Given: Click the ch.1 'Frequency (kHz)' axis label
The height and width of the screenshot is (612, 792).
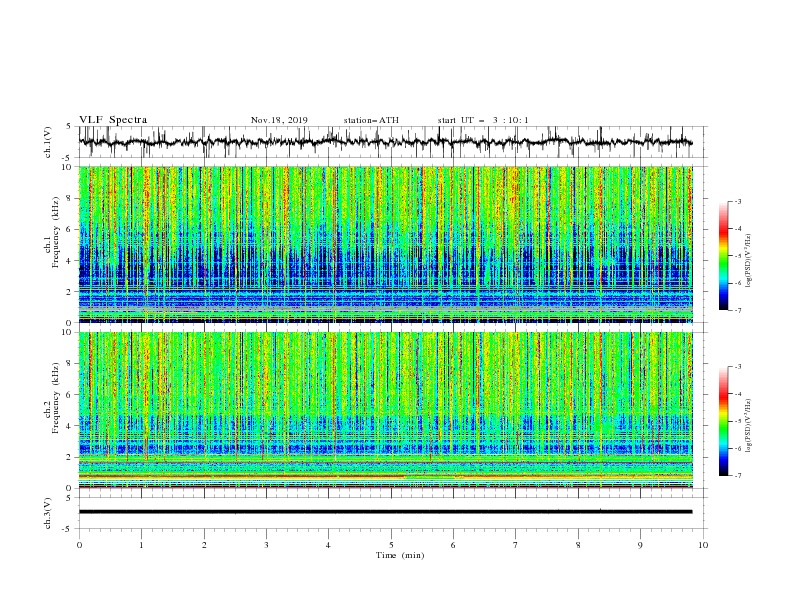Looking at the screenshot, I should point(55,230).
